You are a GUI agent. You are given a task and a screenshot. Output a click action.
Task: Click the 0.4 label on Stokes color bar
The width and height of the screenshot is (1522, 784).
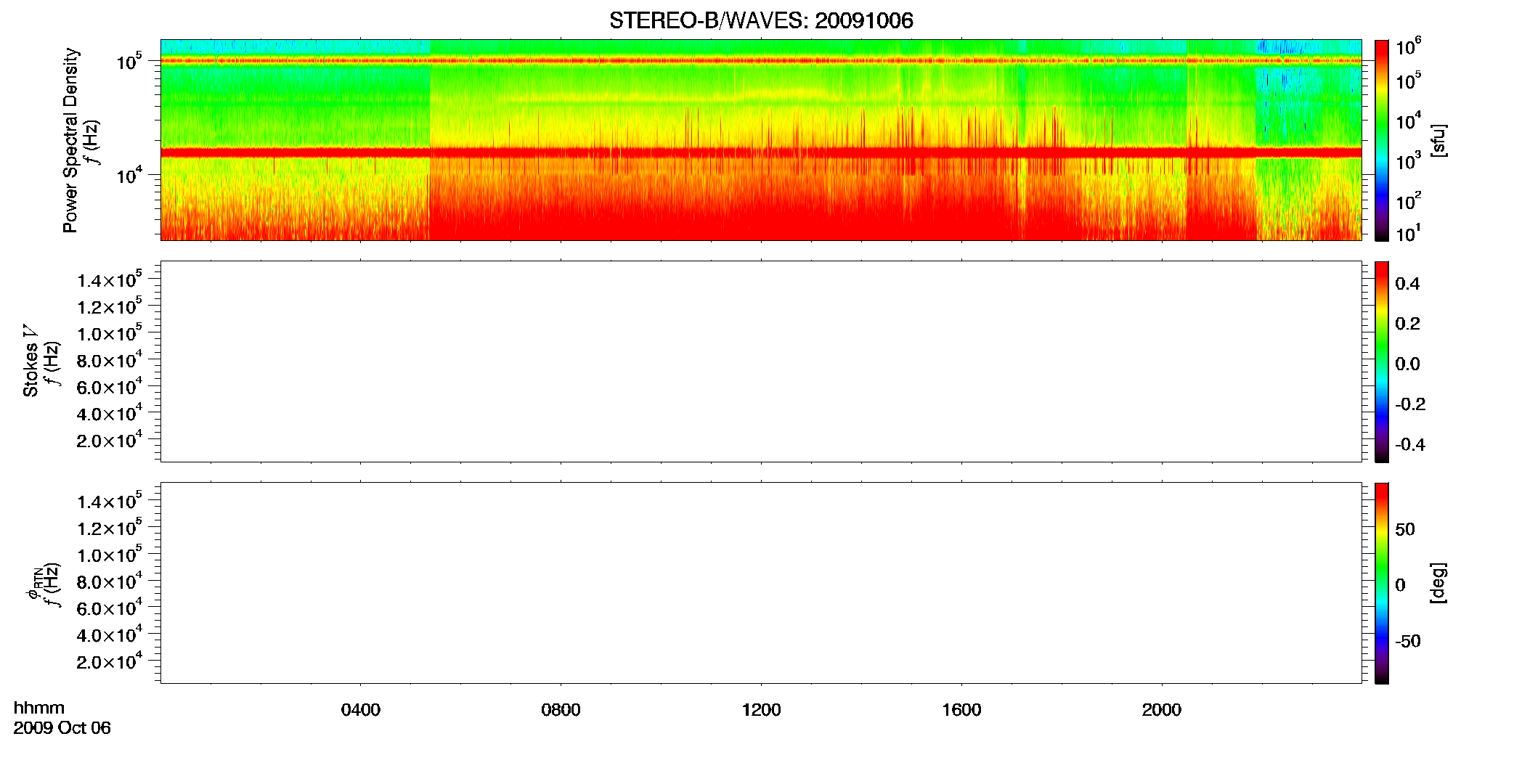(x=1407, y=284)
